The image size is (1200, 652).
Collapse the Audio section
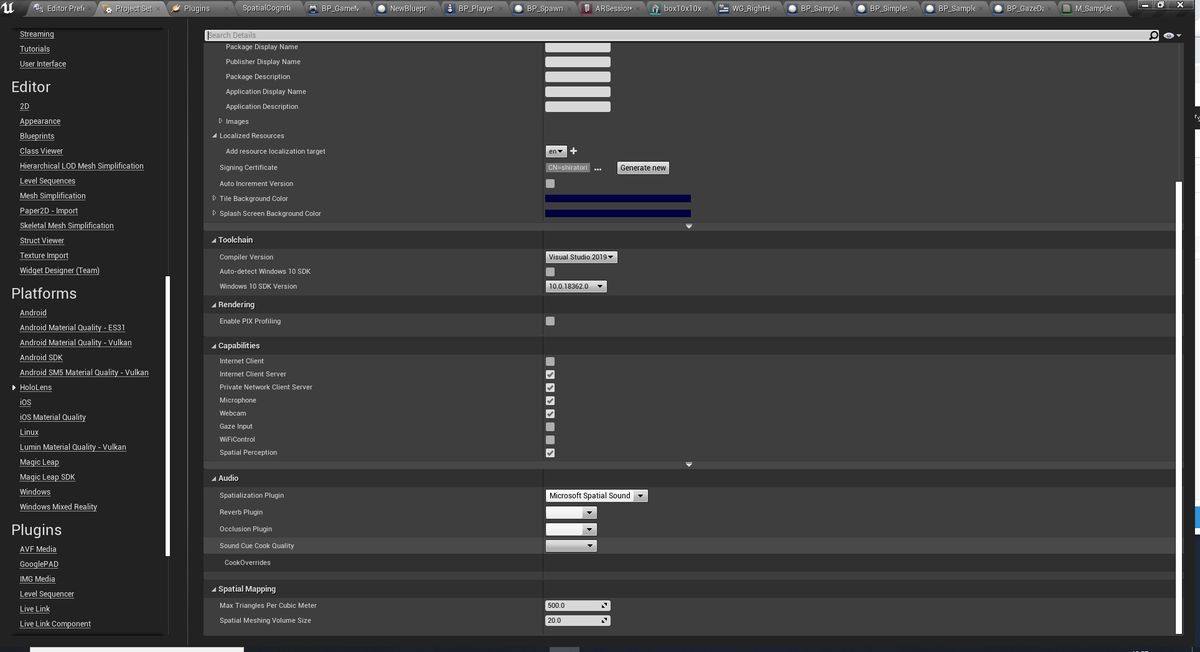pyautogui.click(x=214, y=478)
